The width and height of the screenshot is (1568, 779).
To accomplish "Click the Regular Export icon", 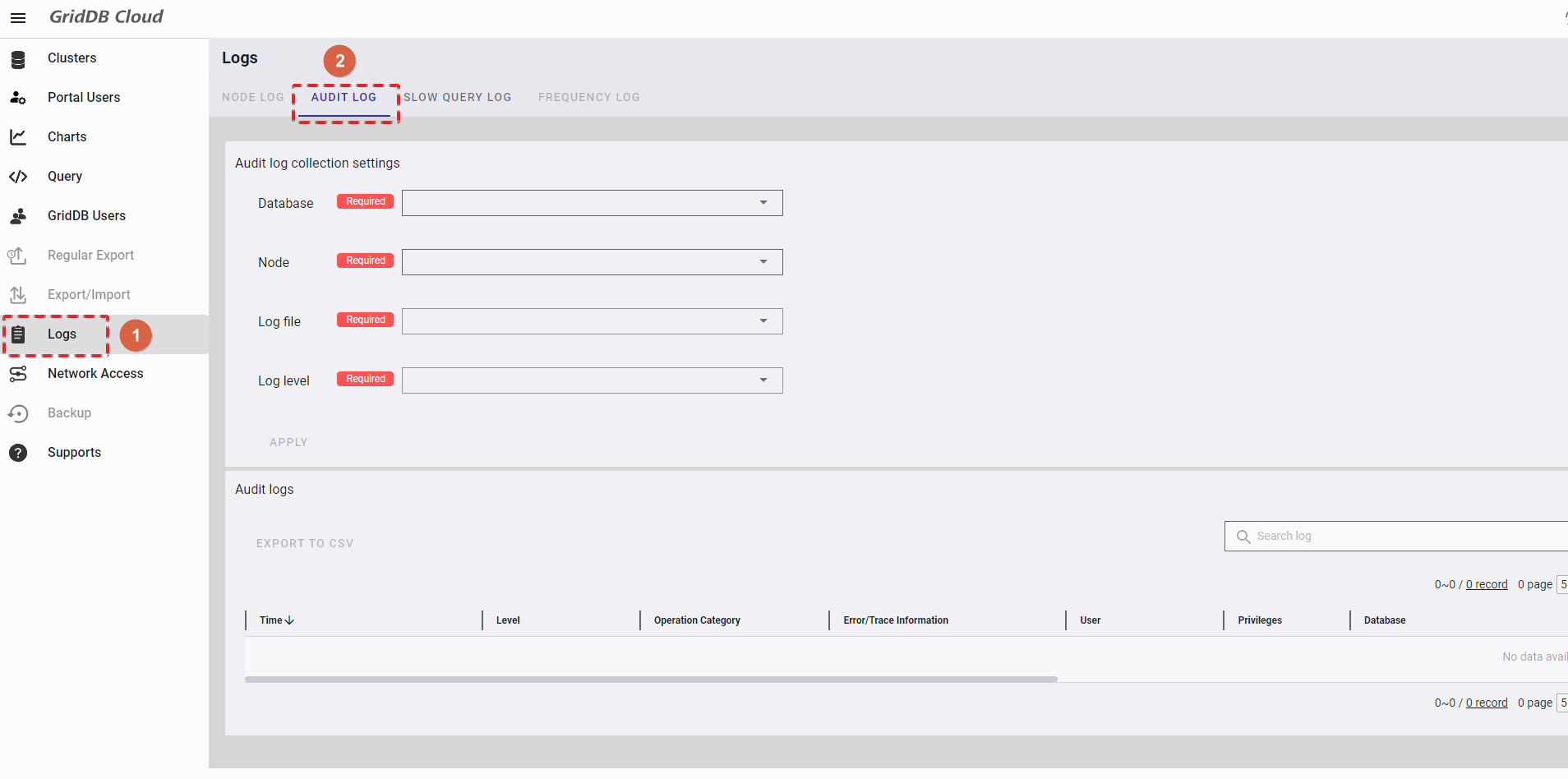I will tap(18, 256).
